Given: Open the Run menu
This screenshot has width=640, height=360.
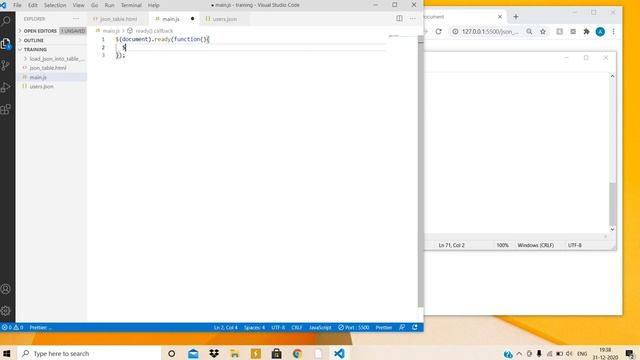Looking at the screenshot, I should click(109, 5).
